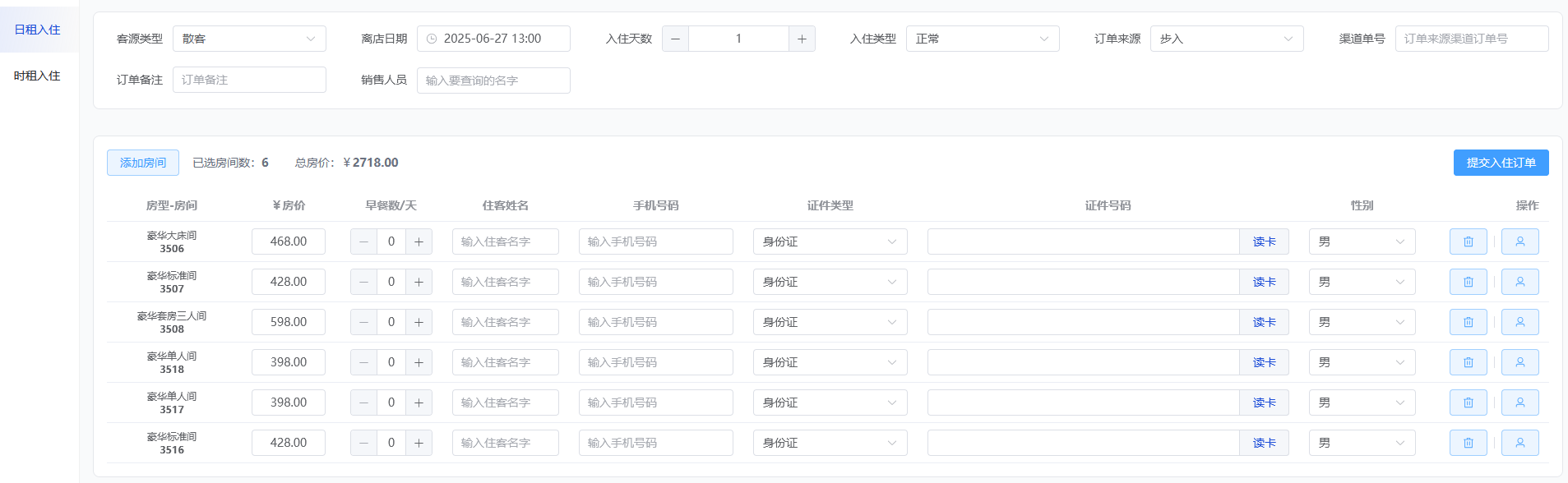Open 证件类型 dropdown for room 3517
This screenshot has height=483, width=1568.
830,402
